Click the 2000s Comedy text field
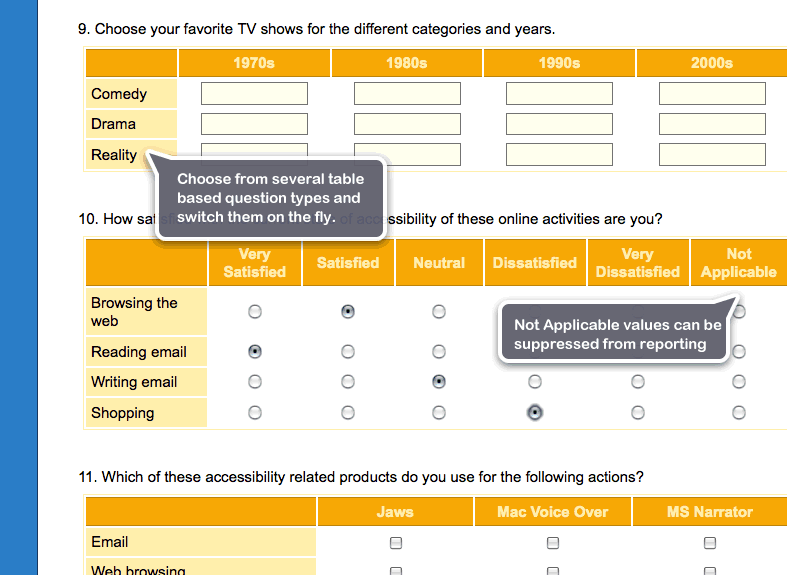Image resolution: width=787 pixels, height=575 pixels. tap(712, 94)
